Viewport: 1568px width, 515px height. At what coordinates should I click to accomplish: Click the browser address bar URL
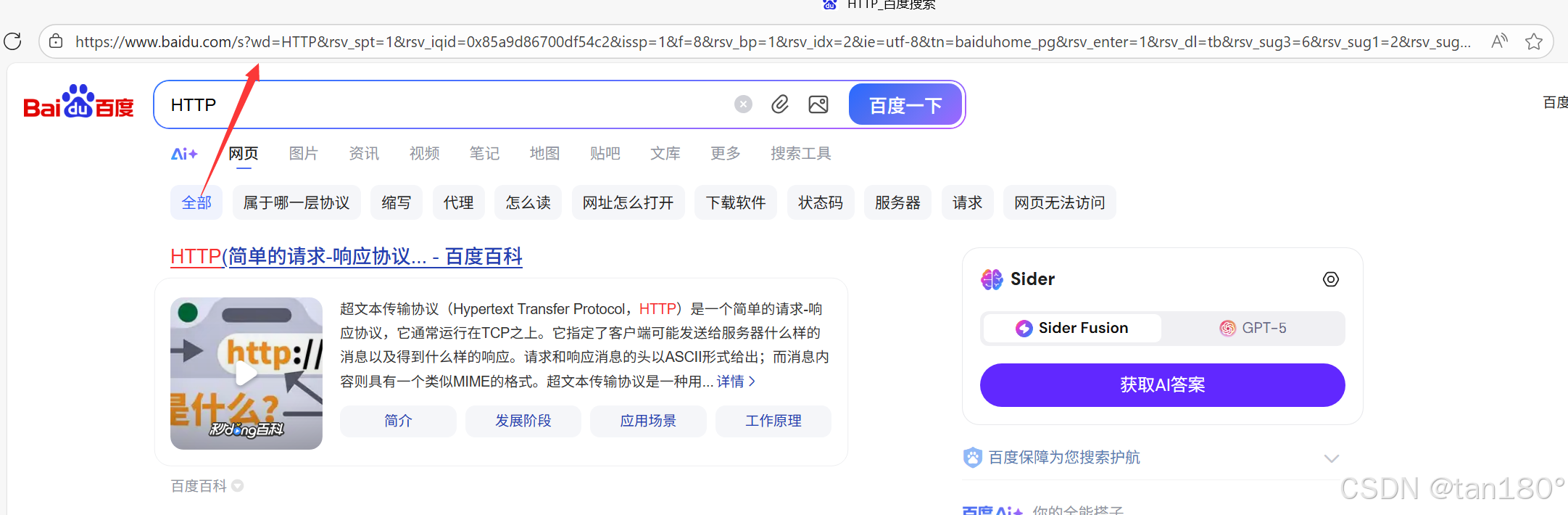(x=773, y=42)
